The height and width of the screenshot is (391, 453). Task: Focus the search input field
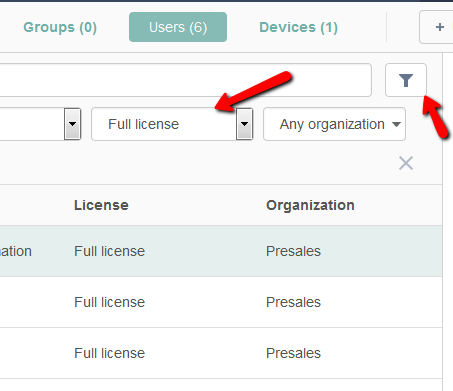185,80
